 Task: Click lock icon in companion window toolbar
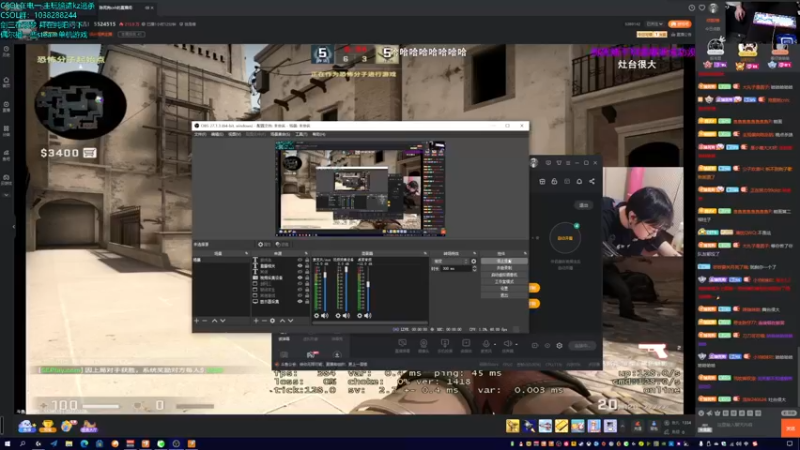(x=554, y=182)
